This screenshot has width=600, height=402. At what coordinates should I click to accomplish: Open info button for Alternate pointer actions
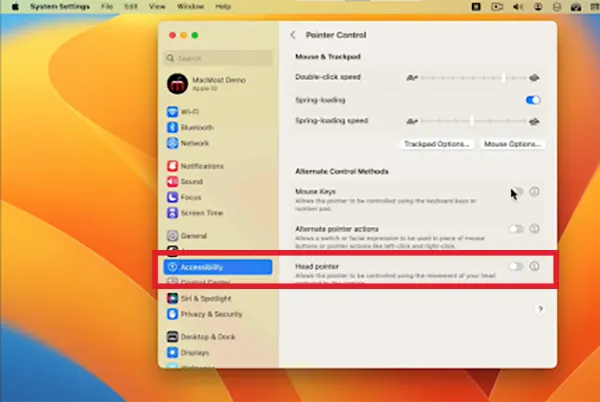[535, 229]
